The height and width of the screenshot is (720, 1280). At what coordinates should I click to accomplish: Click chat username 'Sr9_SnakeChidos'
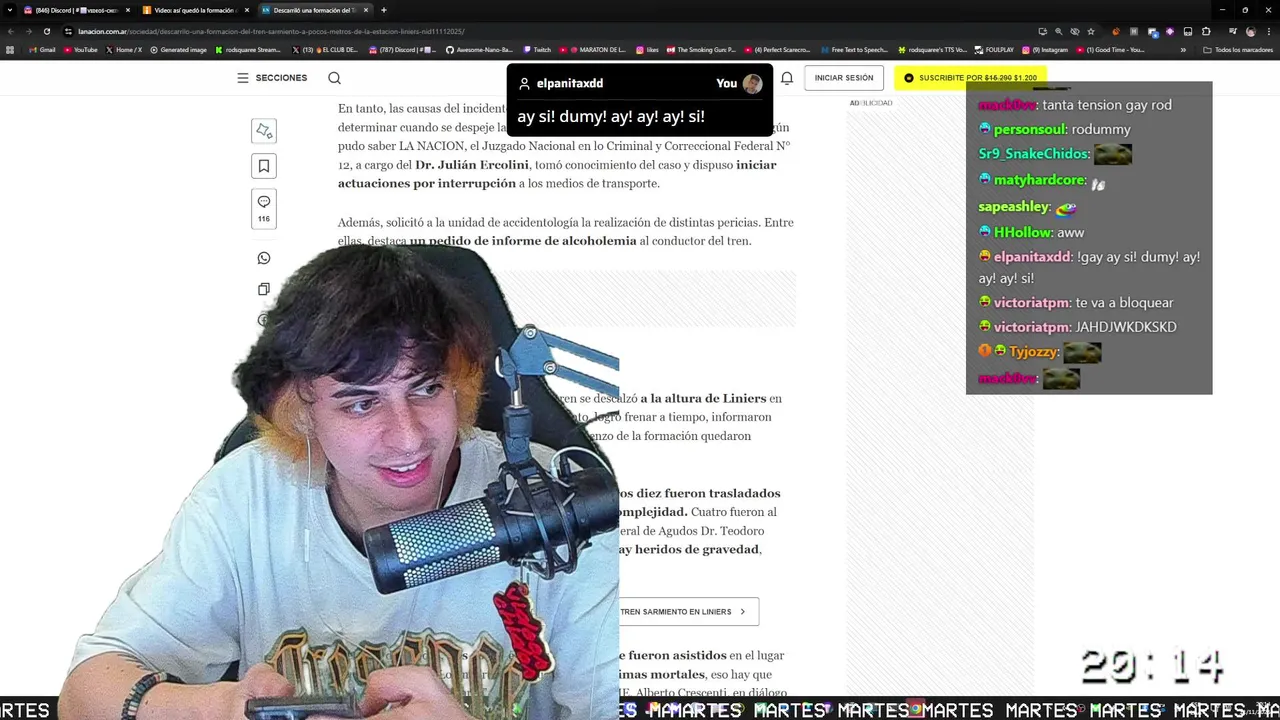tap(1033, 154)
